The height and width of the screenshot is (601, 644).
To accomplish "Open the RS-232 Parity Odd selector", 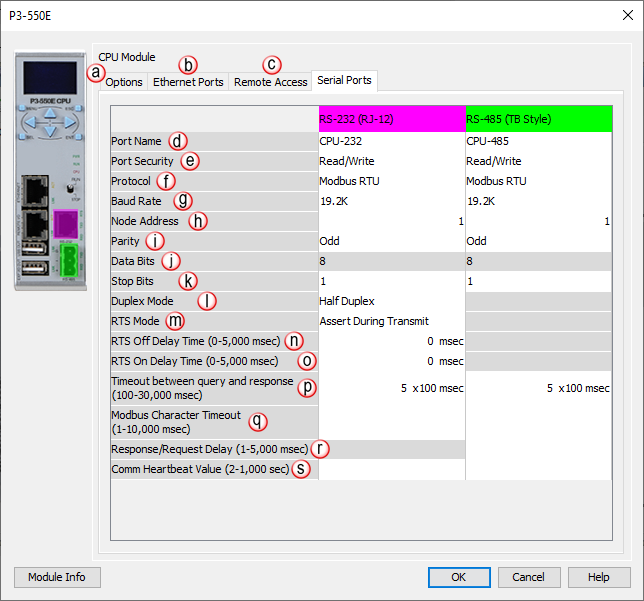I will 391,241.
